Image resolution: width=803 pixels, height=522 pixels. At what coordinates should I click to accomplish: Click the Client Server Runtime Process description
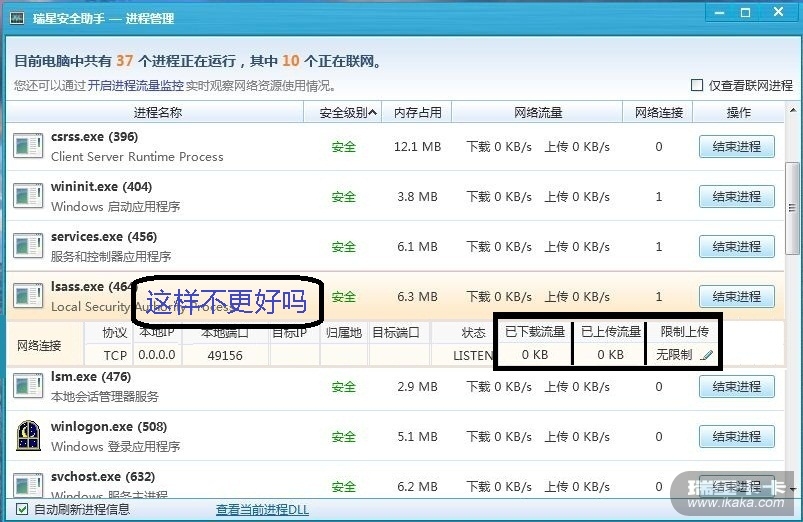click(x=137, y=156)
